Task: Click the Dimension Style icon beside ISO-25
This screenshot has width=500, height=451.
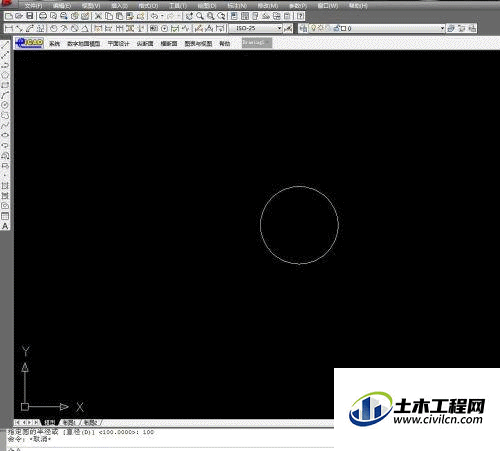Action: click(288, 28)
